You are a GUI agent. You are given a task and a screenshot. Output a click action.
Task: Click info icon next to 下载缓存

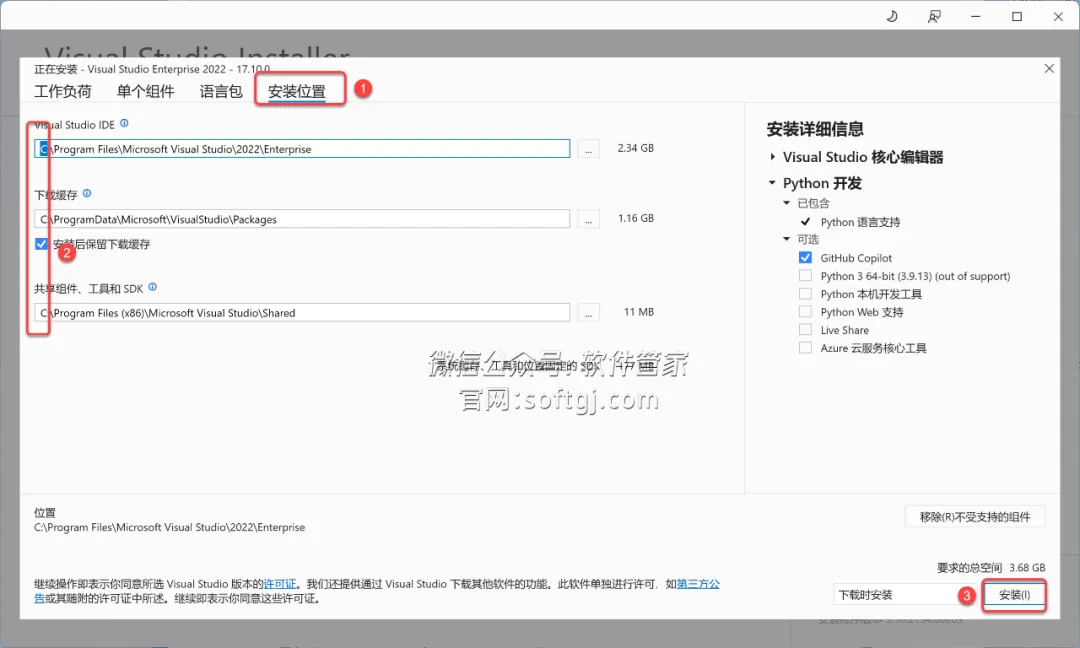87,194
